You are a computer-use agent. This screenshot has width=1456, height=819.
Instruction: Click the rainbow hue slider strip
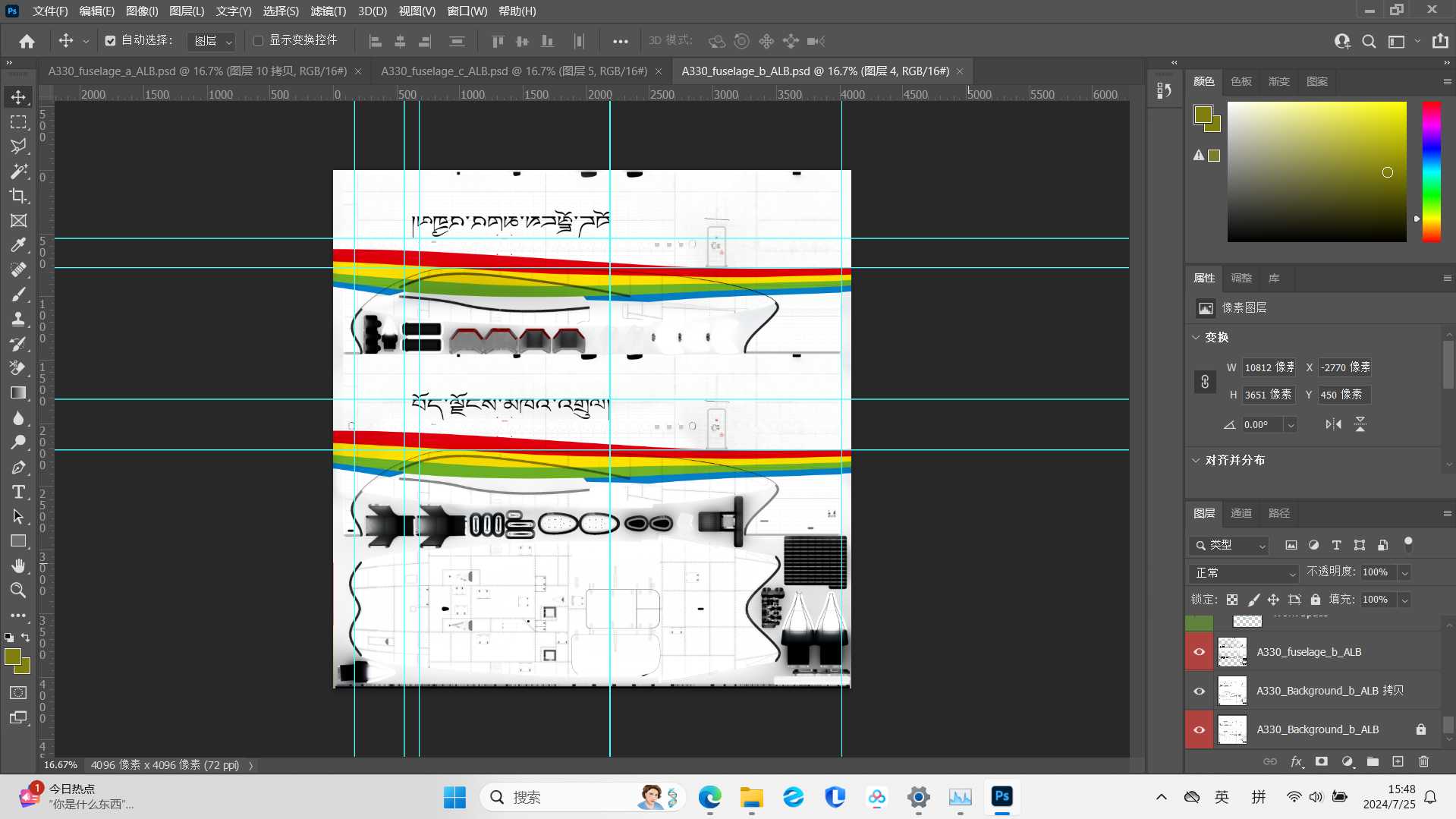click(1431, 172)
